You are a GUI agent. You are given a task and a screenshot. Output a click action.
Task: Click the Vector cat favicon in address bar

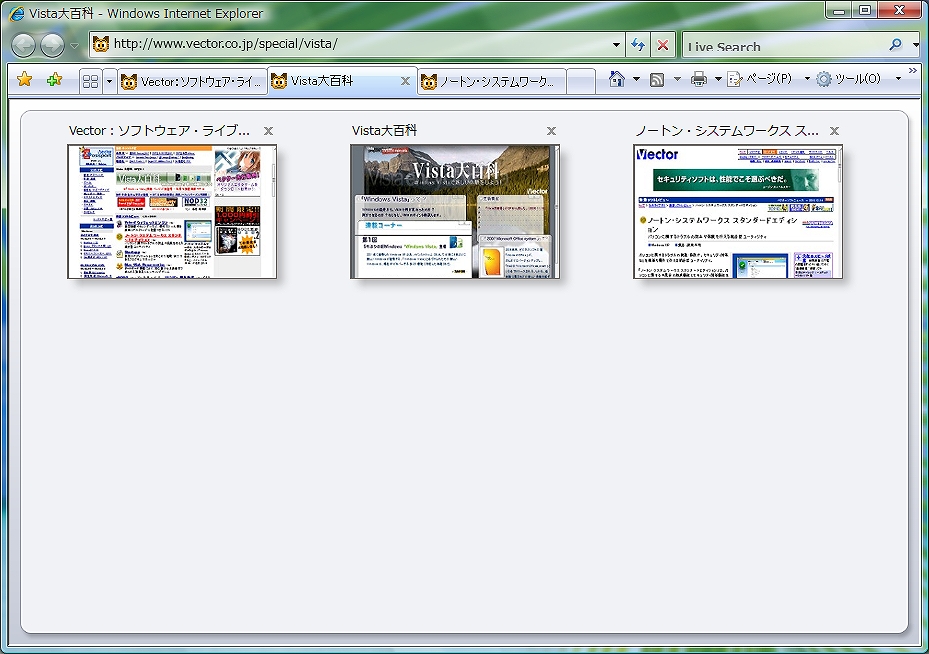(101, 44)
